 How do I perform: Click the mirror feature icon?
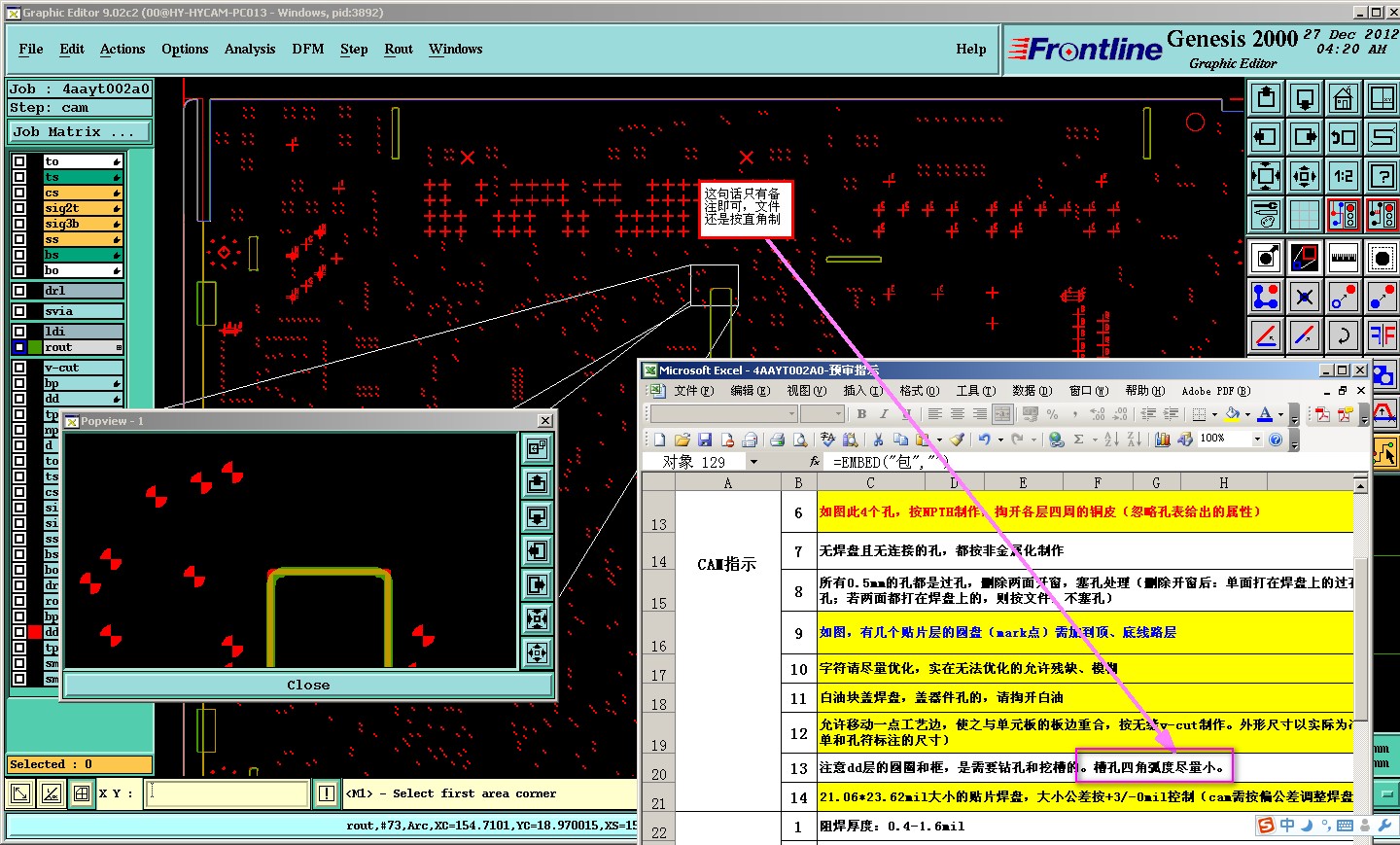pyautogui.click(x=1382, y=335)
